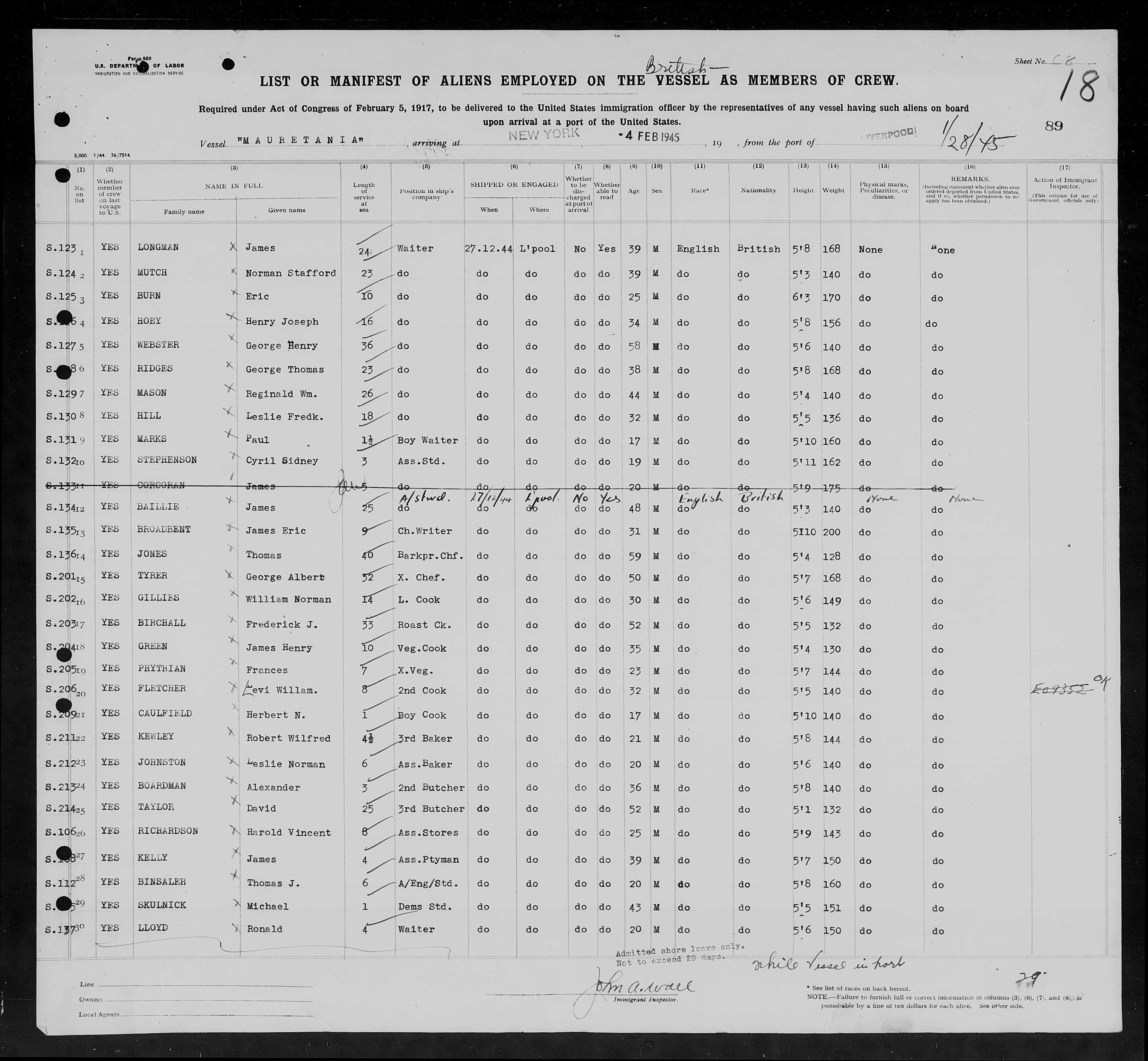
Task: Select the position "Ch.Writer"
Action: [x=425, y=531]
